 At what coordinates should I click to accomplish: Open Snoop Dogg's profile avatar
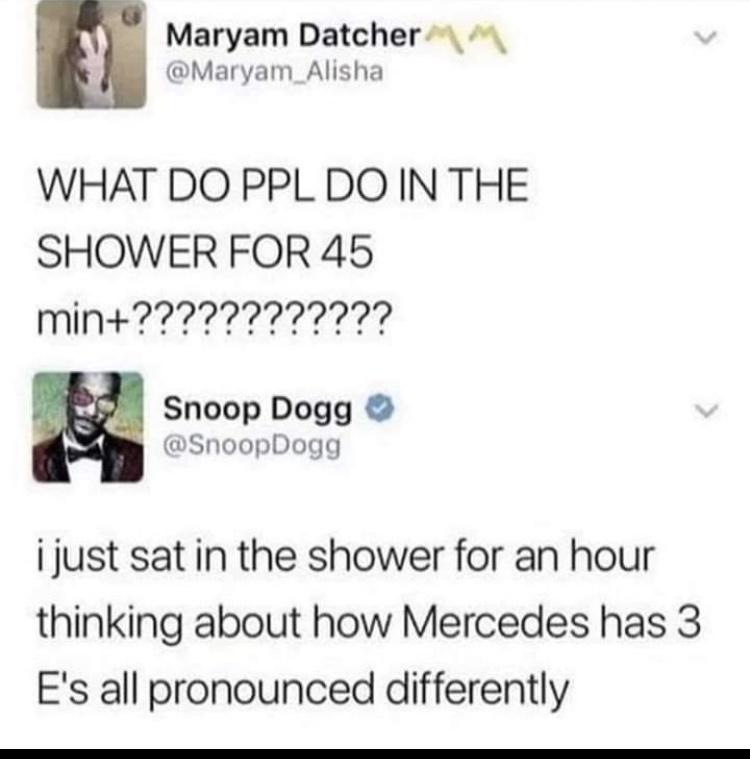[x=88, y=427]
